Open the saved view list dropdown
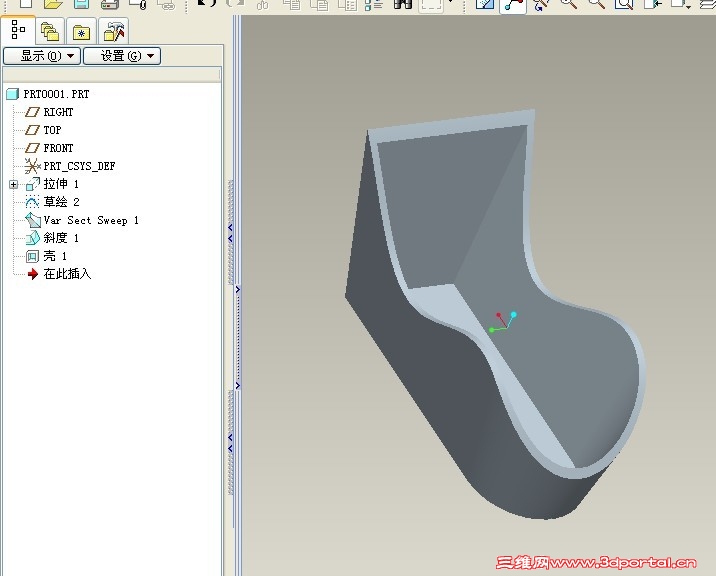Viewport: 716px width, 576px height. pyautogui.click(x=680, y=4)
